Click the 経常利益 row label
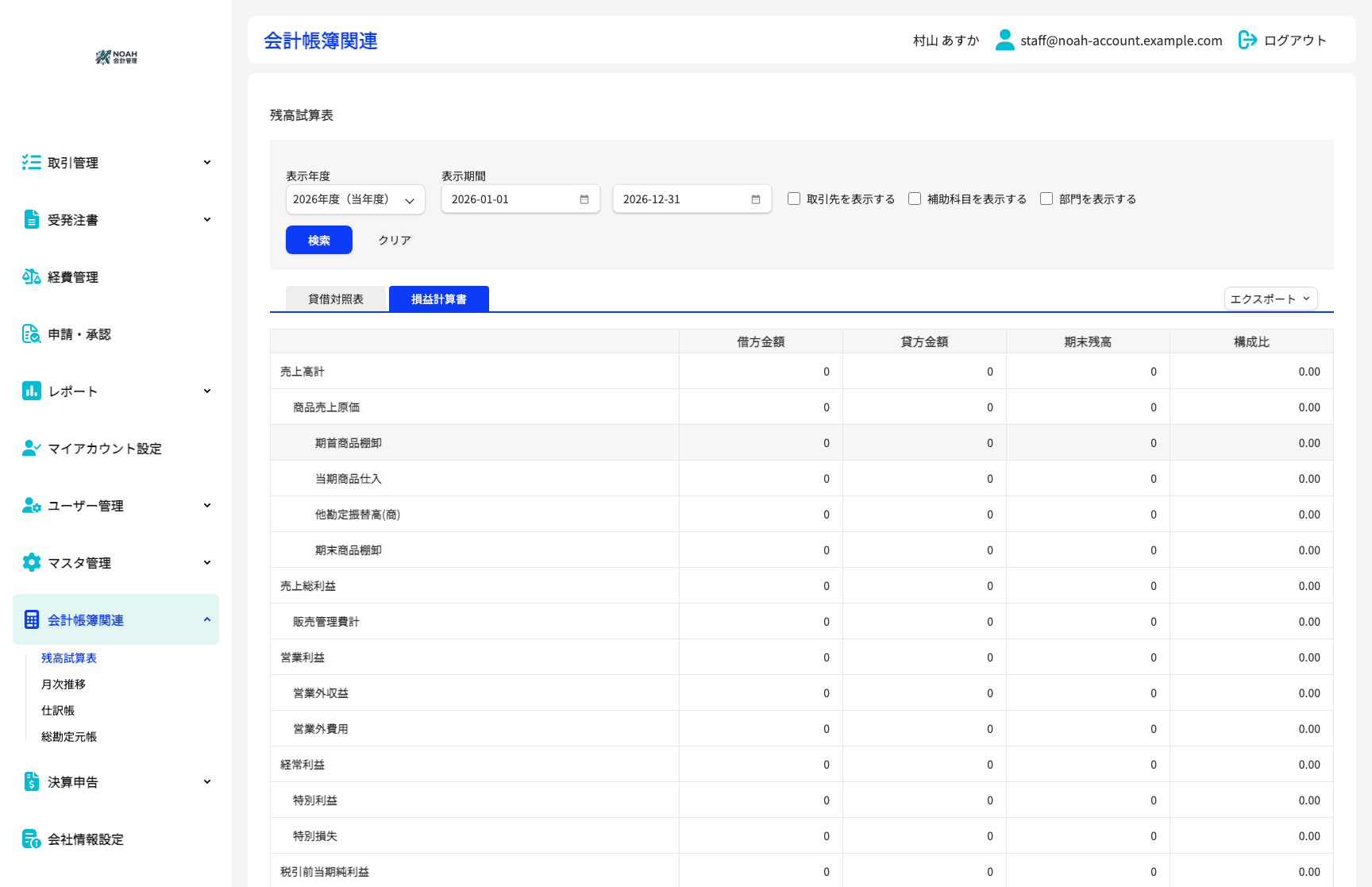Viewport: 1372px width, 887px height. (303, 765)
